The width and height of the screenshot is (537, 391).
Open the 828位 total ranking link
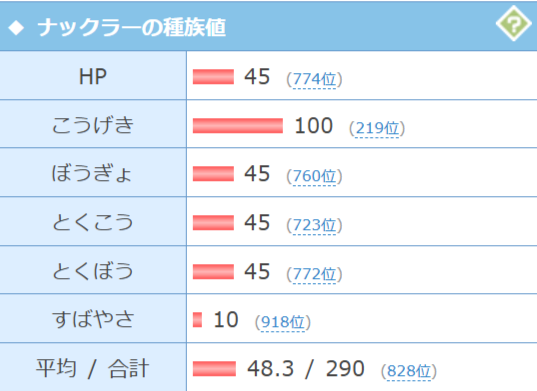pos(409,371)
